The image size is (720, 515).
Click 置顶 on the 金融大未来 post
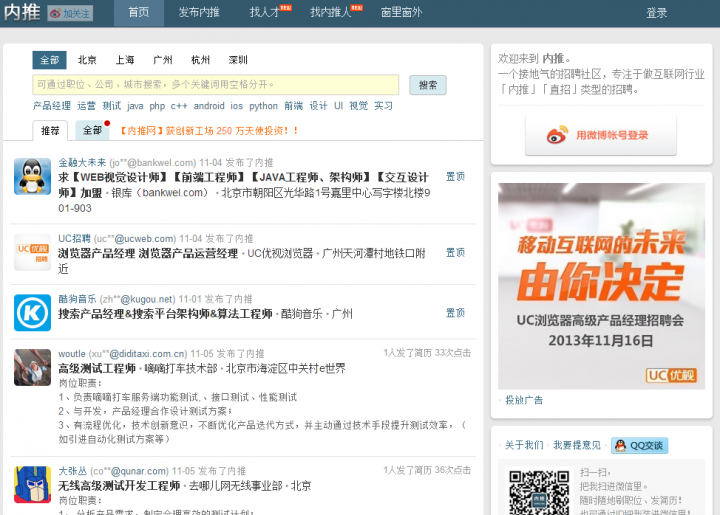[456, 177]
